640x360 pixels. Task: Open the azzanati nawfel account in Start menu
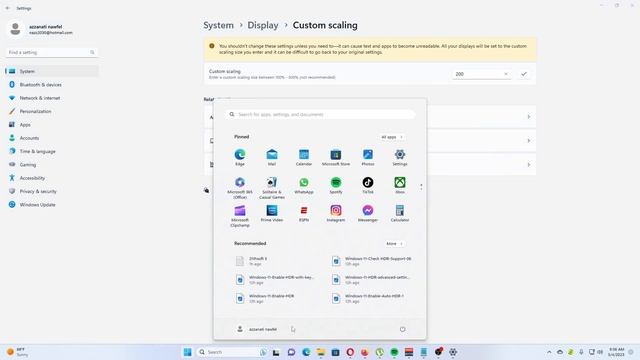tap(257, 329)
